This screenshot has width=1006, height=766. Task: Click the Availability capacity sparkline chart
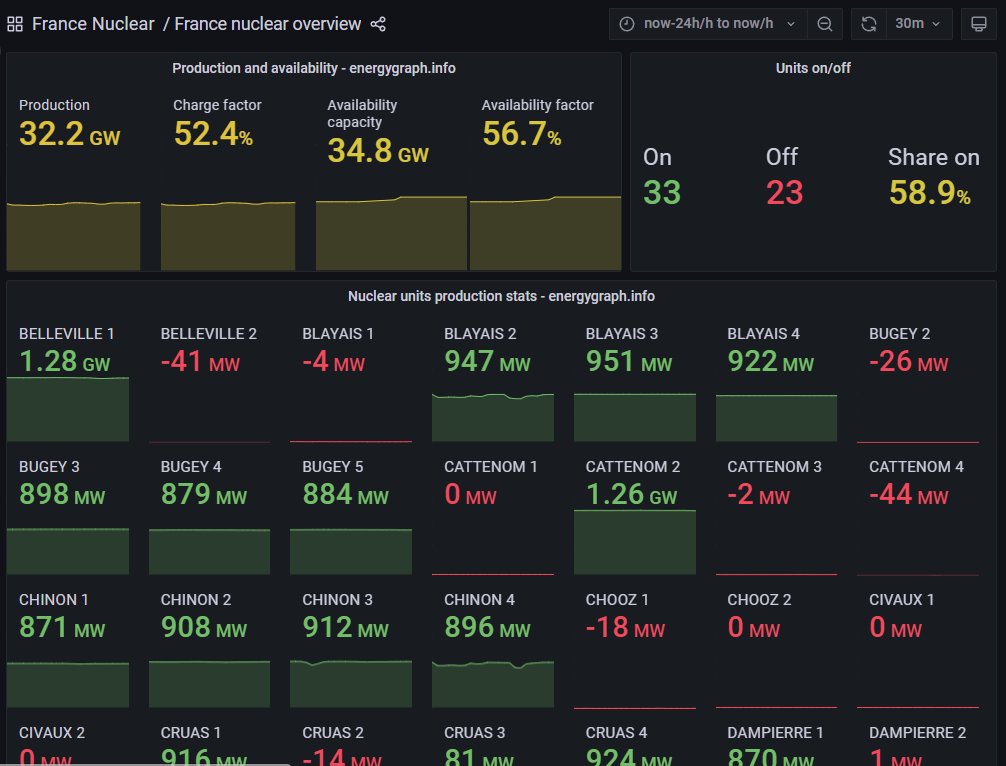pos(391,234)
